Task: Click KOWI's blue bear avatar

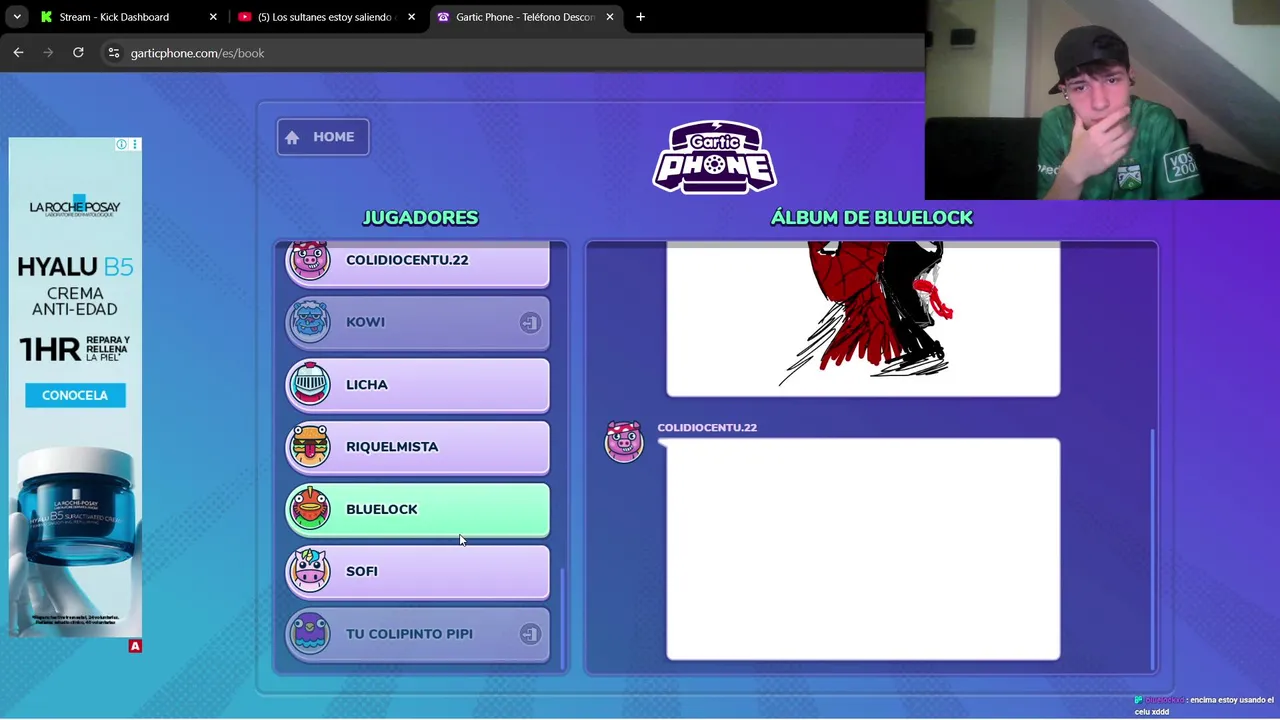Action: coord(309,321)
